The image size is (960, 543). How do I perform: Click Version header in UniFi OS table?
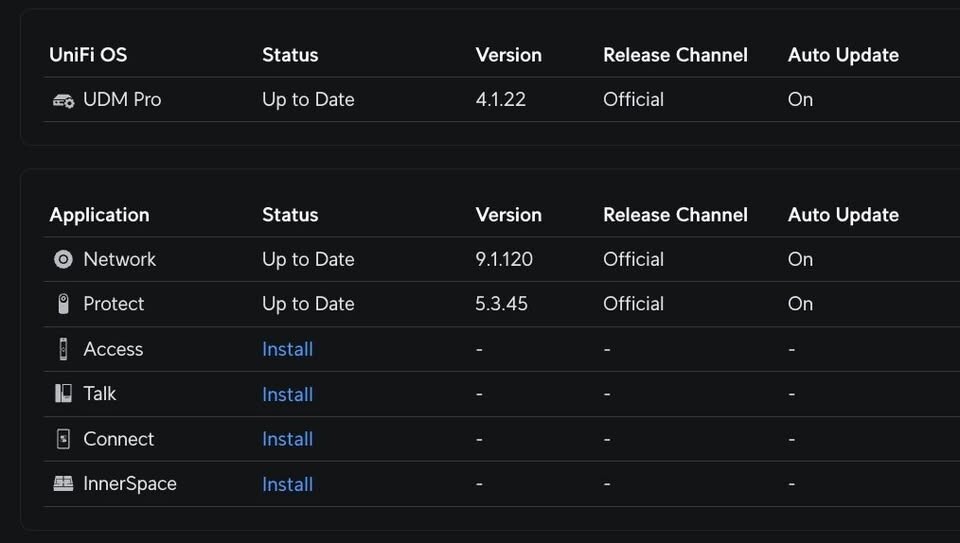click(508, 55)
